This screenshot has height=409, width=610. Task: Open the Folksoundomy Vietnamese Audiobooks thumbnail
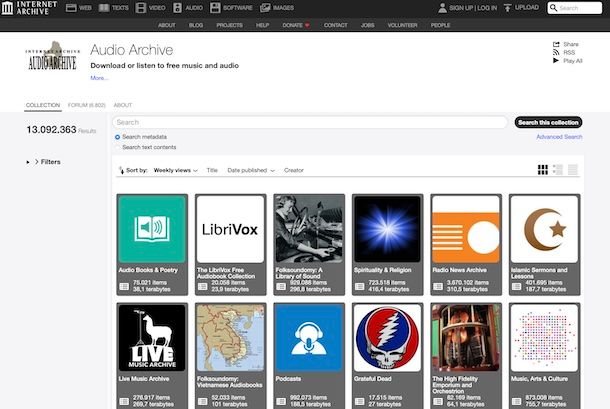coord(230,338)
